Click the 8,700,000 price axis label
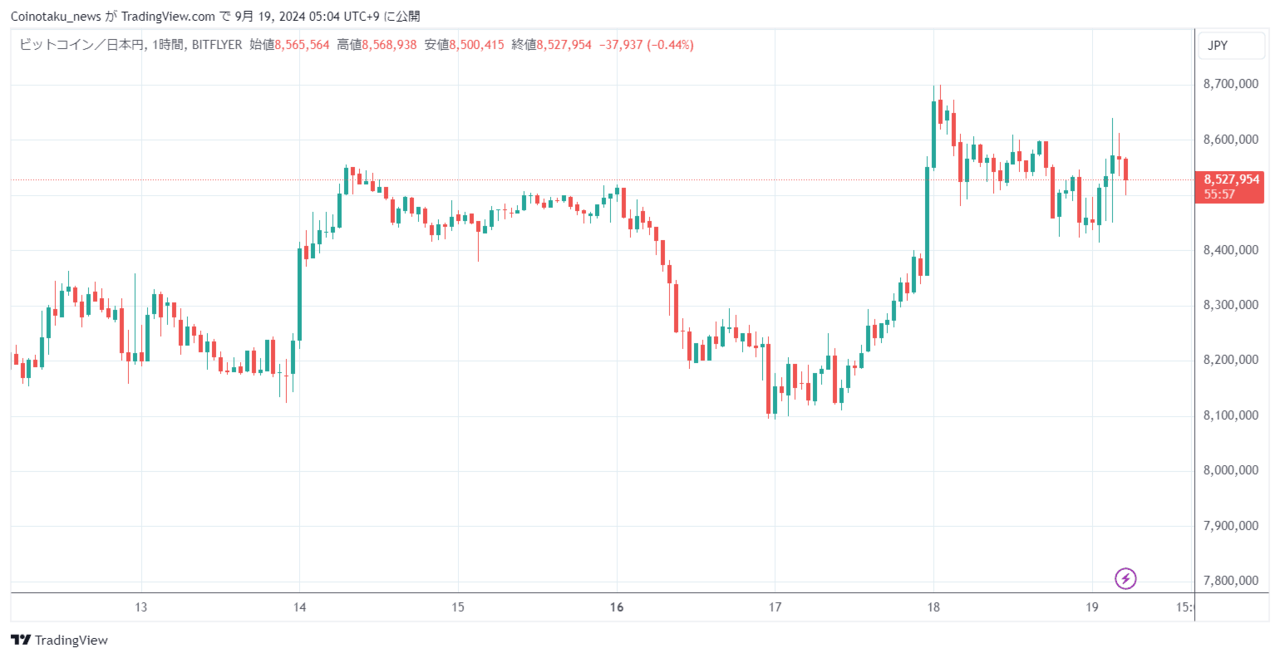Image resolution: width=1280 pixels, height=658 pixels. point(1230,85)
